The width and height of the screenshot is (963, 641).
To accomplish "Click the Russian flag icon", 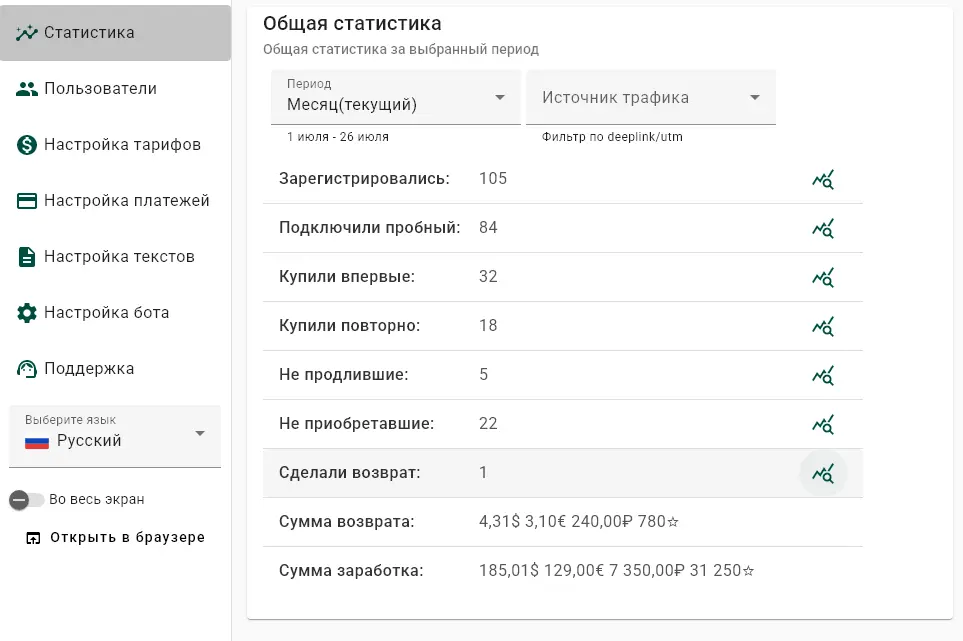I will pyautogui.click(x=37, y=442).
